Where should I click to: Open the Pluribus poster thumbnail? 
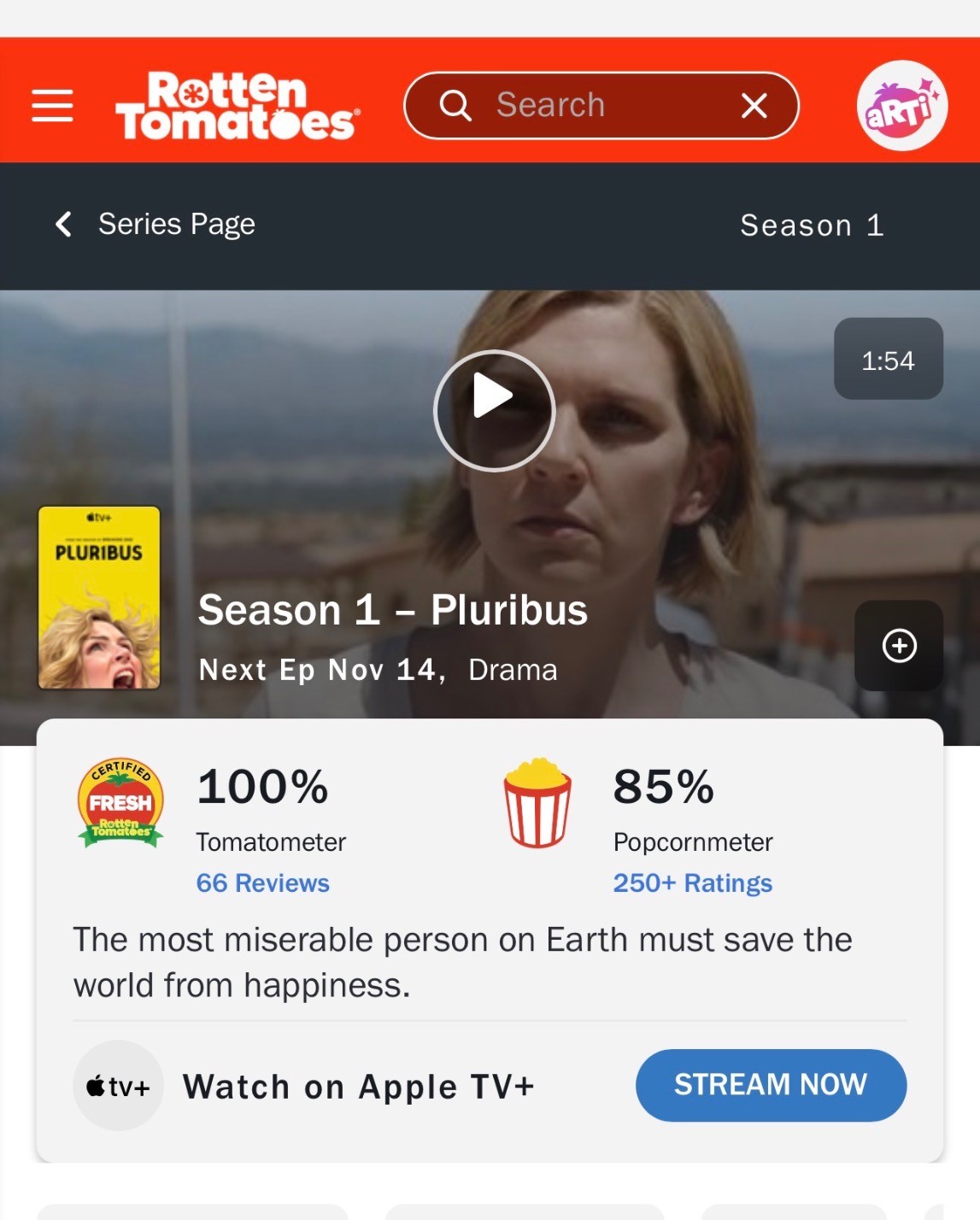[99, 597]
